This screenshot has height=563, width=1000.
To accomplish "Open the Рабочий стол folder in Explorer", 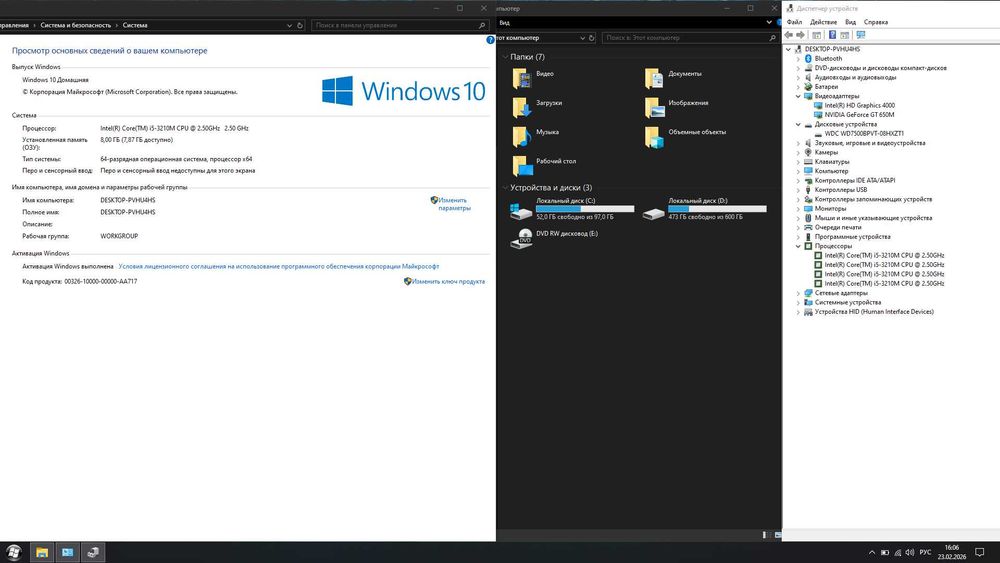I will (x=544, y=166).
